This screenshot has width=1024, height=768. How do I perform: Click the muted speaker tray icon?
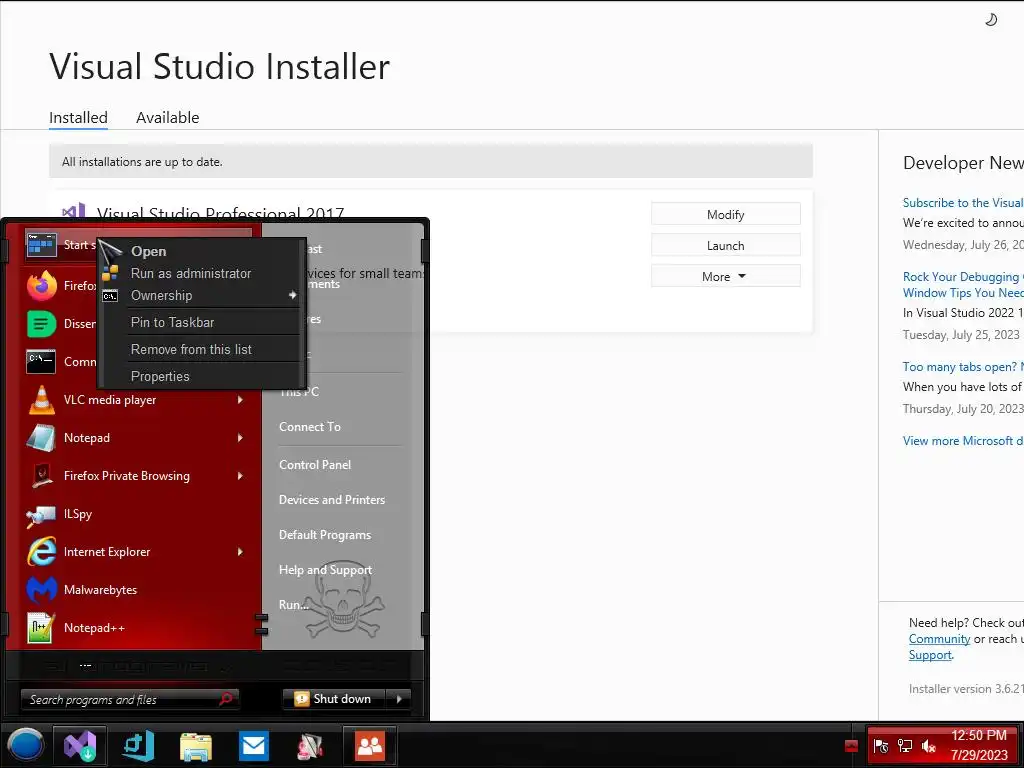click(x=928, y=746)
